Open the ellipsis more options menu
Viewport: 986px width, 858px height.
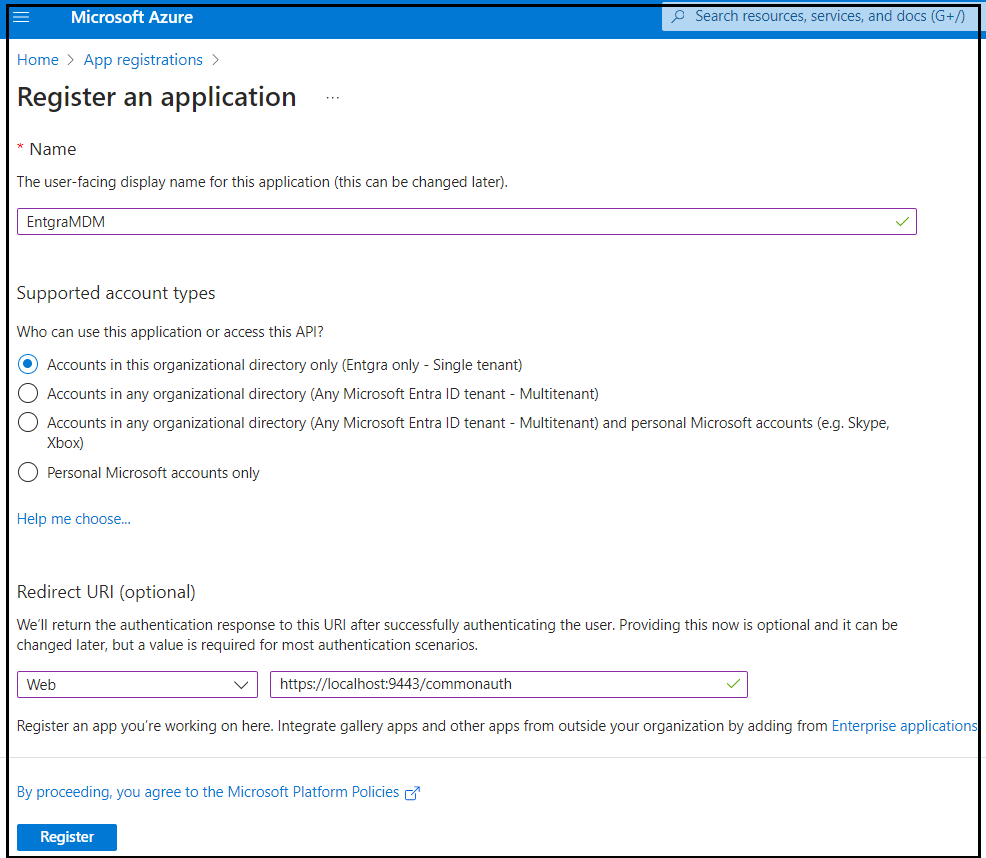[333, 98]
